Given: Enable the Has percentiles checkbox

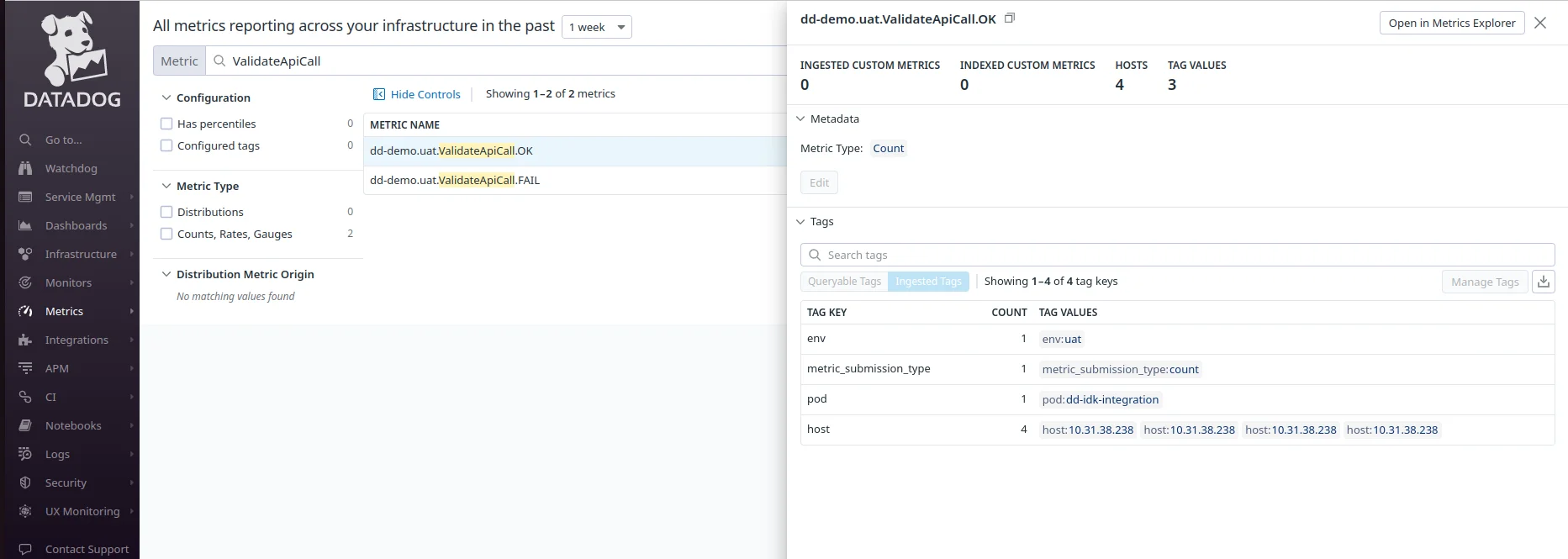Looking at the screenshot, I should click(x=166, y=124).
